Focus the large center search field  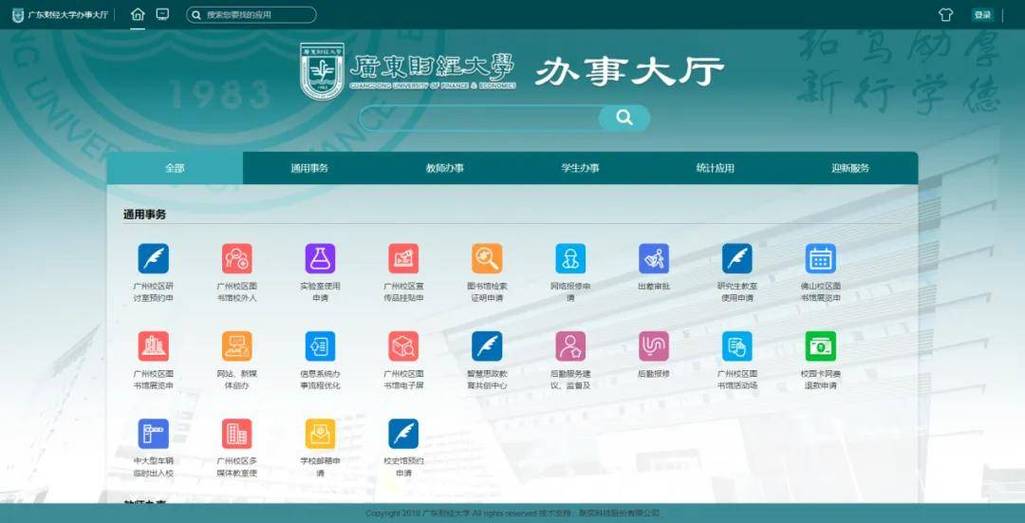(479, 118)
